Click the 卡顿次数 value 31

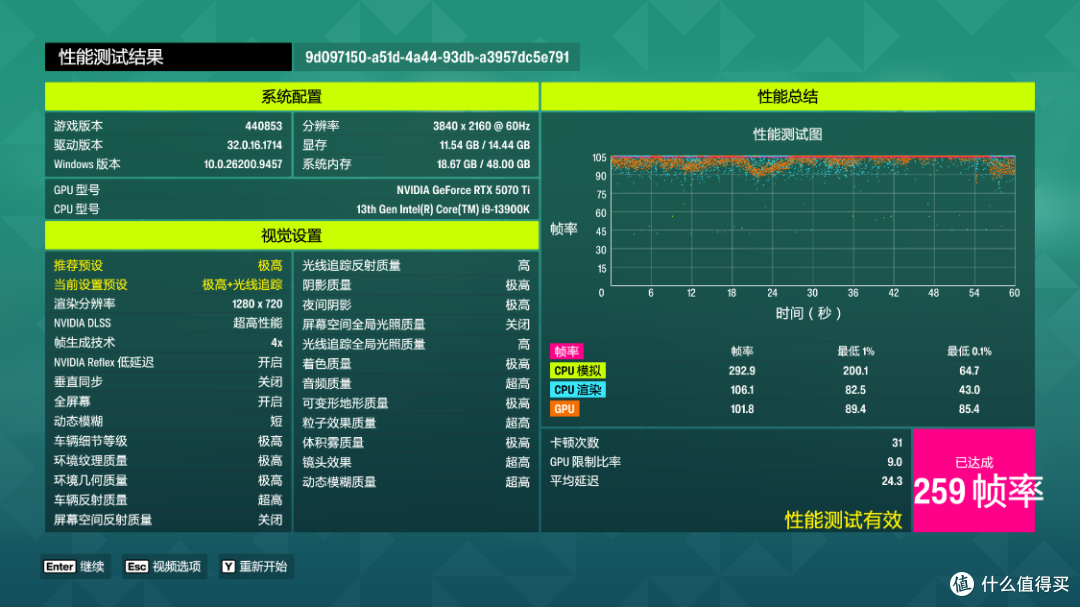pos(897,443)
